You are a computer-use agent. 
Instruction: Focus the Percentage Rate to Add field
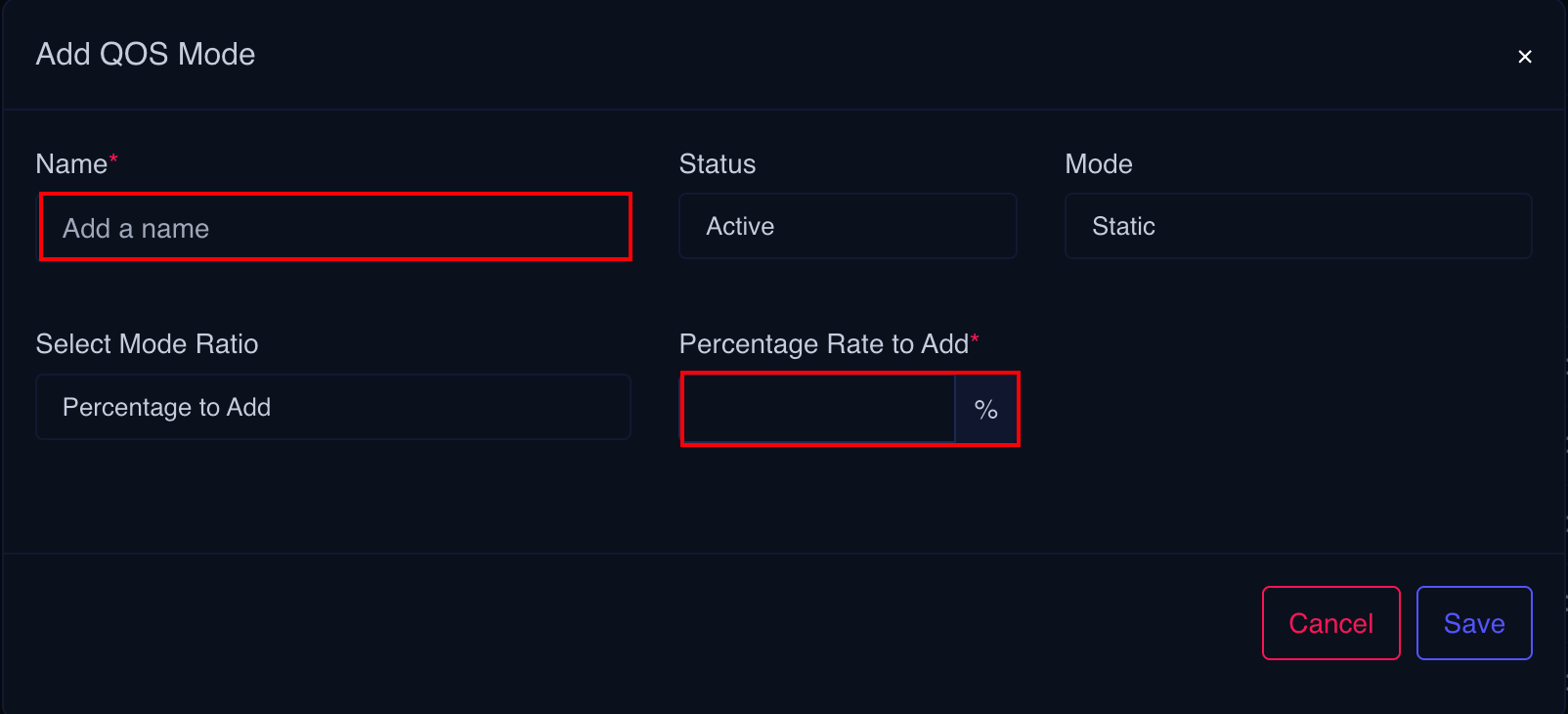[x=819, y=409]
